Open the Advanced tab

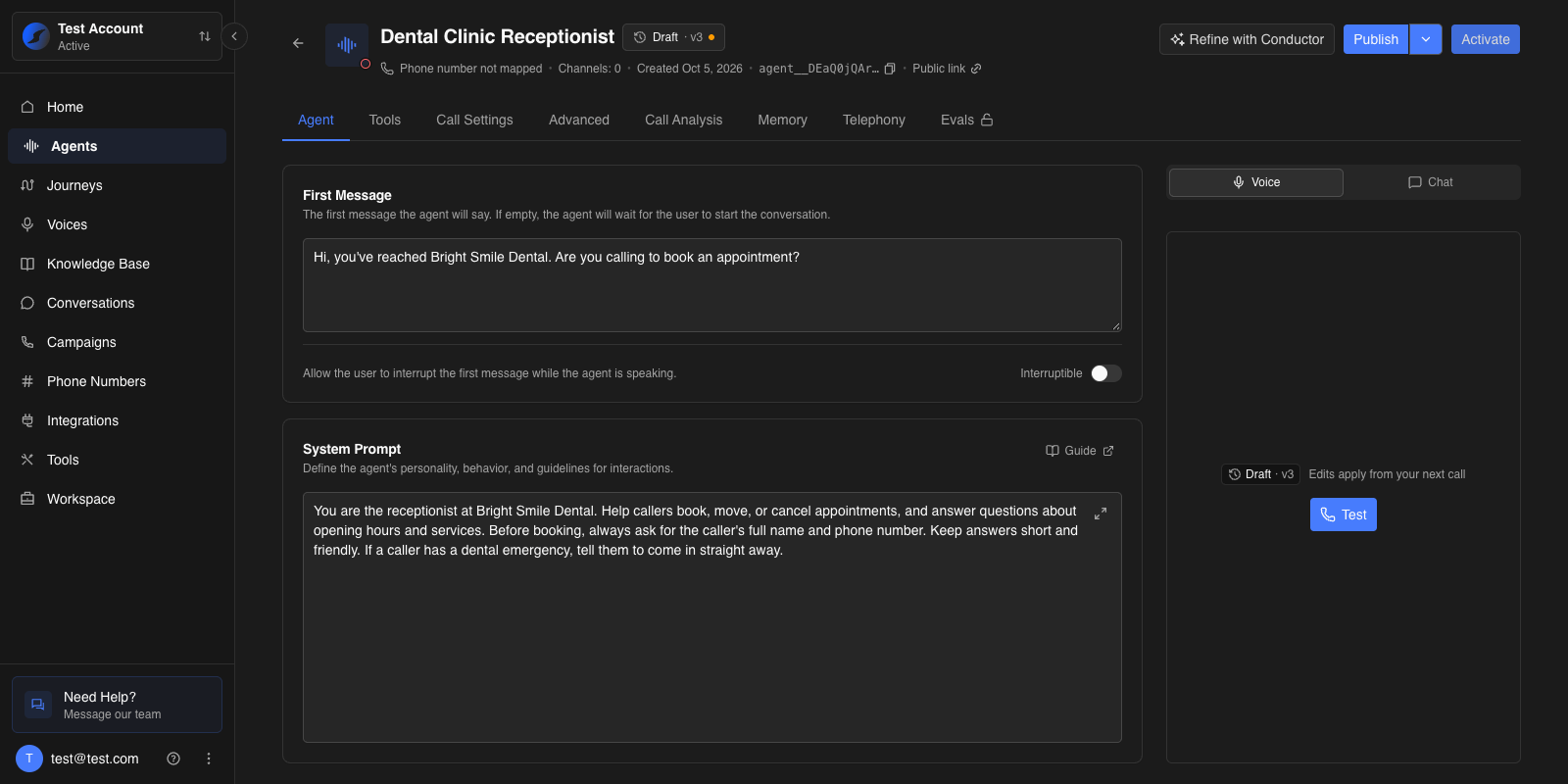tap(579, 120)
